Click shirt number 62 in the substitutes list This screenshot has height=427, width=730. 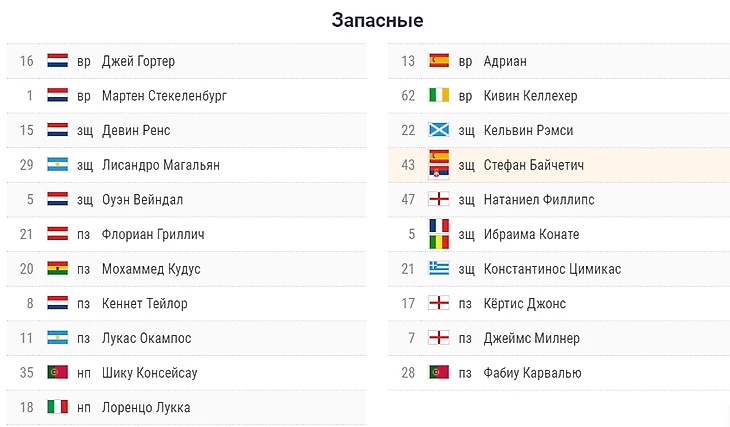(407, 96)
